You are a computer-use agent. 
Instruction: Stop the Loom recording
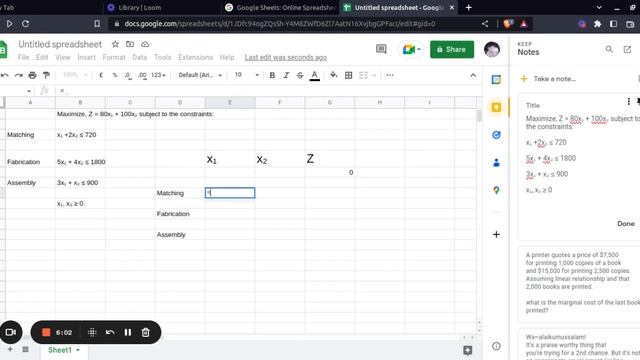(x=46, y=332)
